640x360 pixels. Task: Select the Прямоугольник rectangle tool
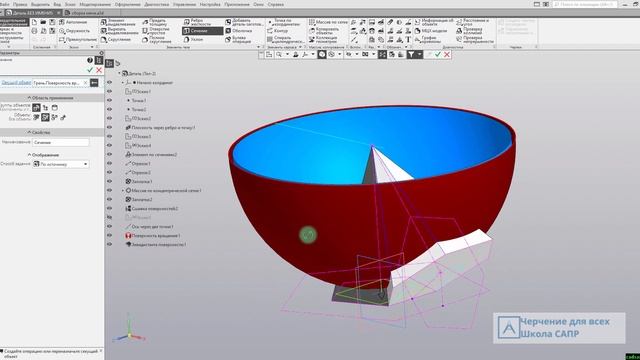[78, 40]
